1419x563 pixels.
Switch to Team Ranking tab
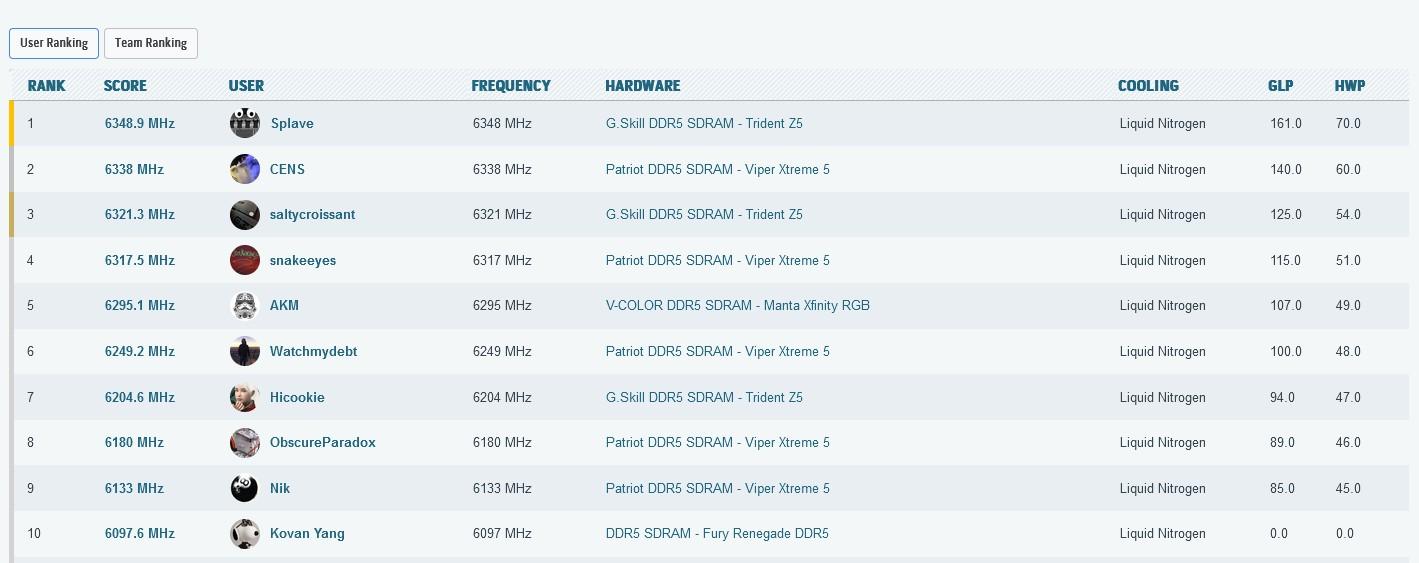coord(151,43)
